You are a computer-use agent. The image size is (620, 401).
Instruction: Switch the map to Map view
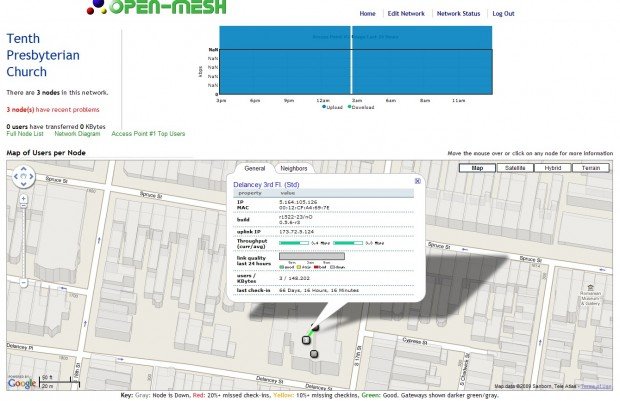[x=477, y=168]
